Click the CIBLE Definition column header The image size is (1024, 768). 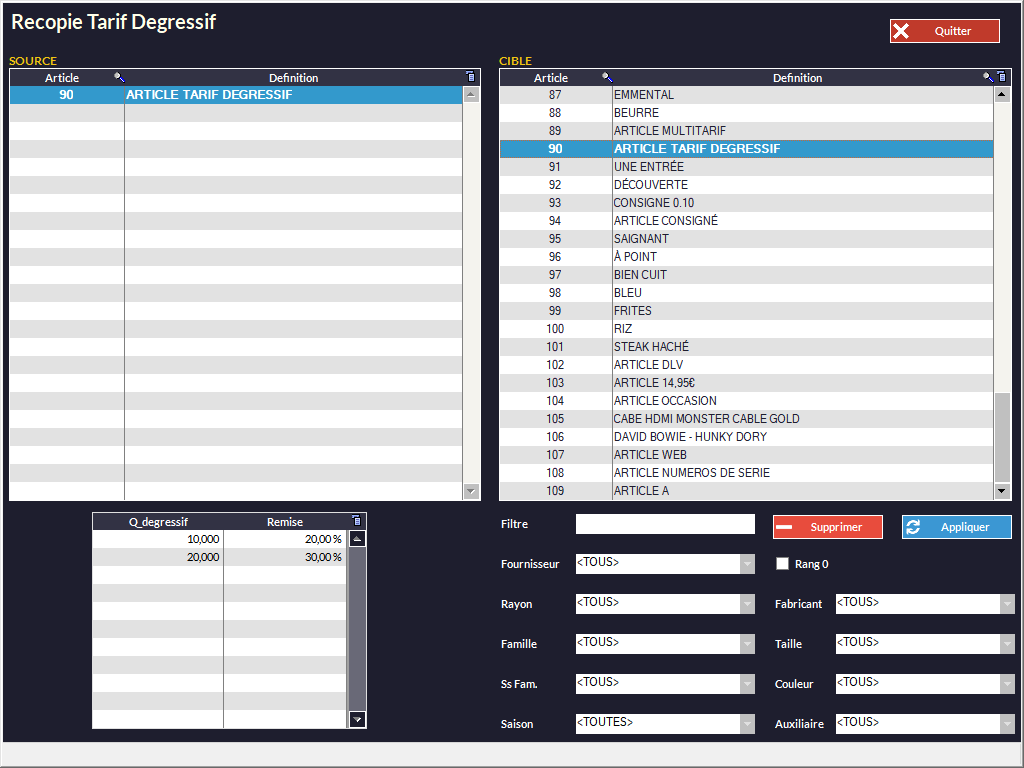tap(797, 77)
